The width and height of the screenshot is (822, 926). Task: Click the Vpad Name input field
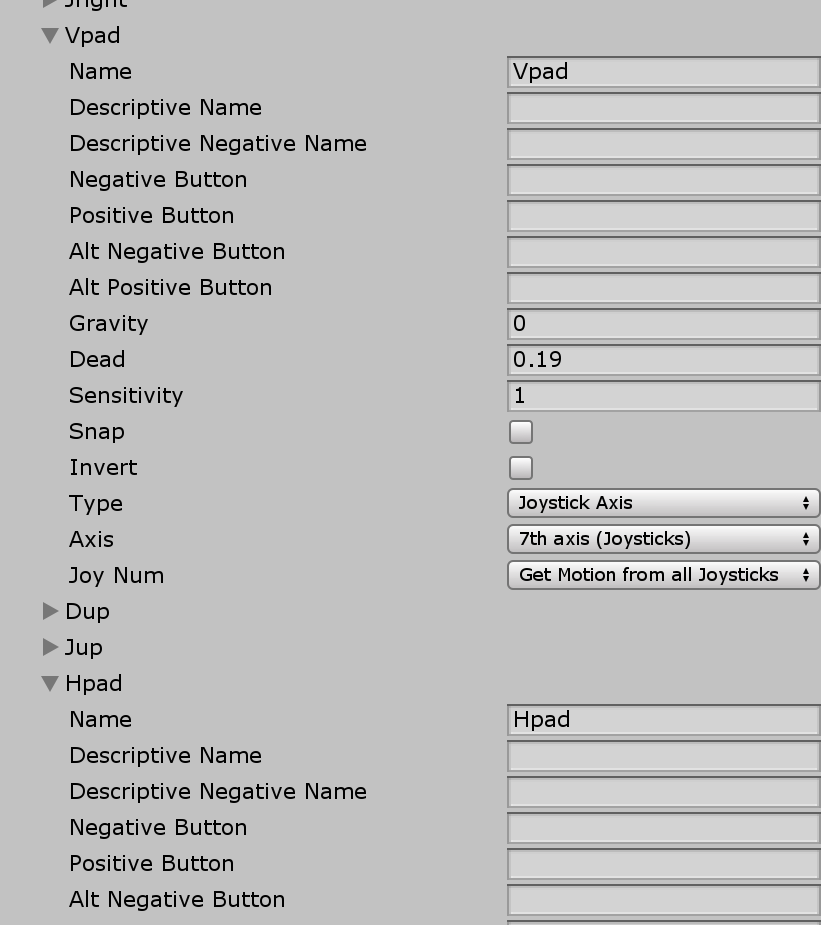(663, 71)
